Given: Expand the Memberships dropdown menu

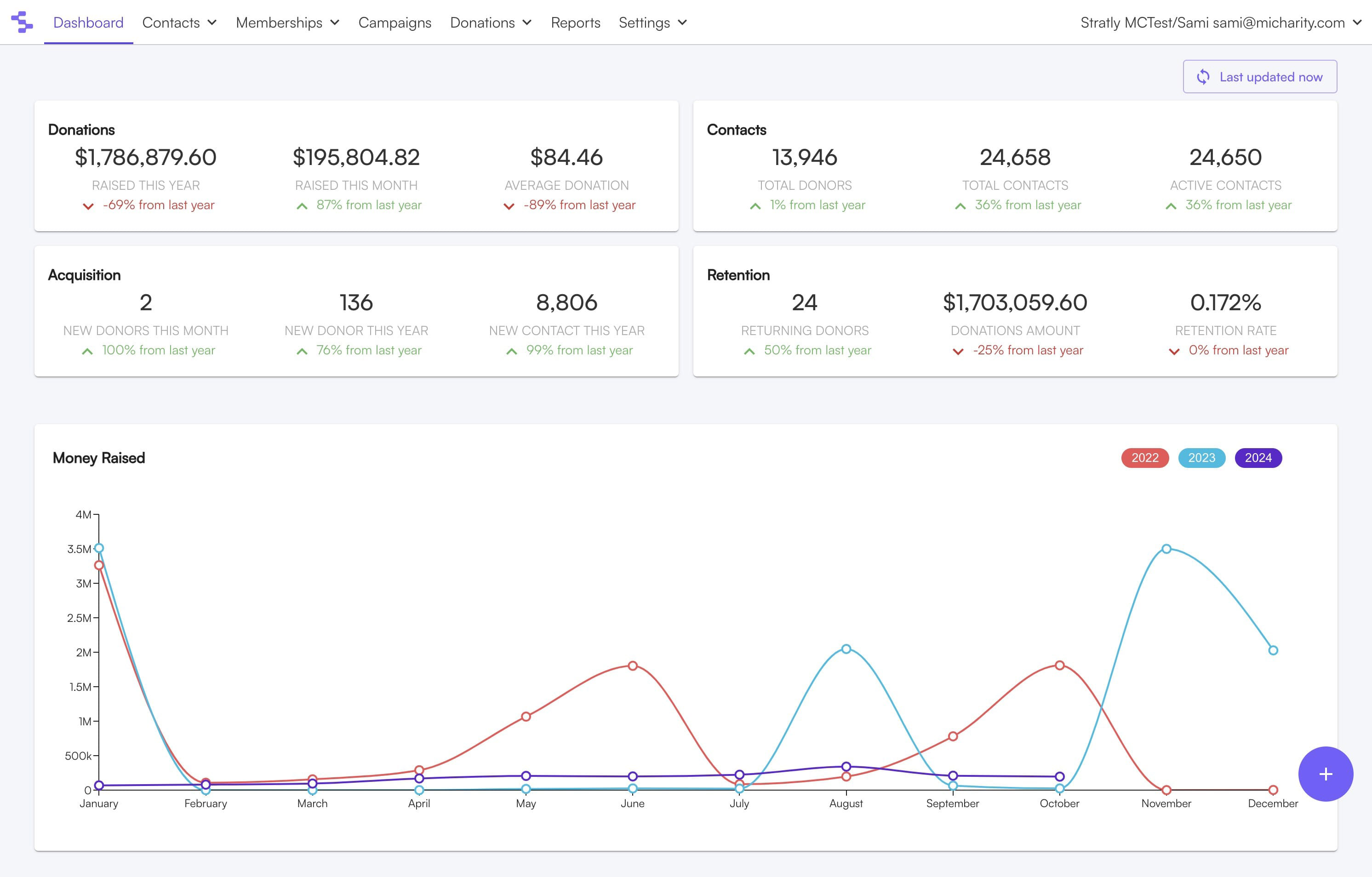Looking at the screenshot, I should tap(287, 23).
